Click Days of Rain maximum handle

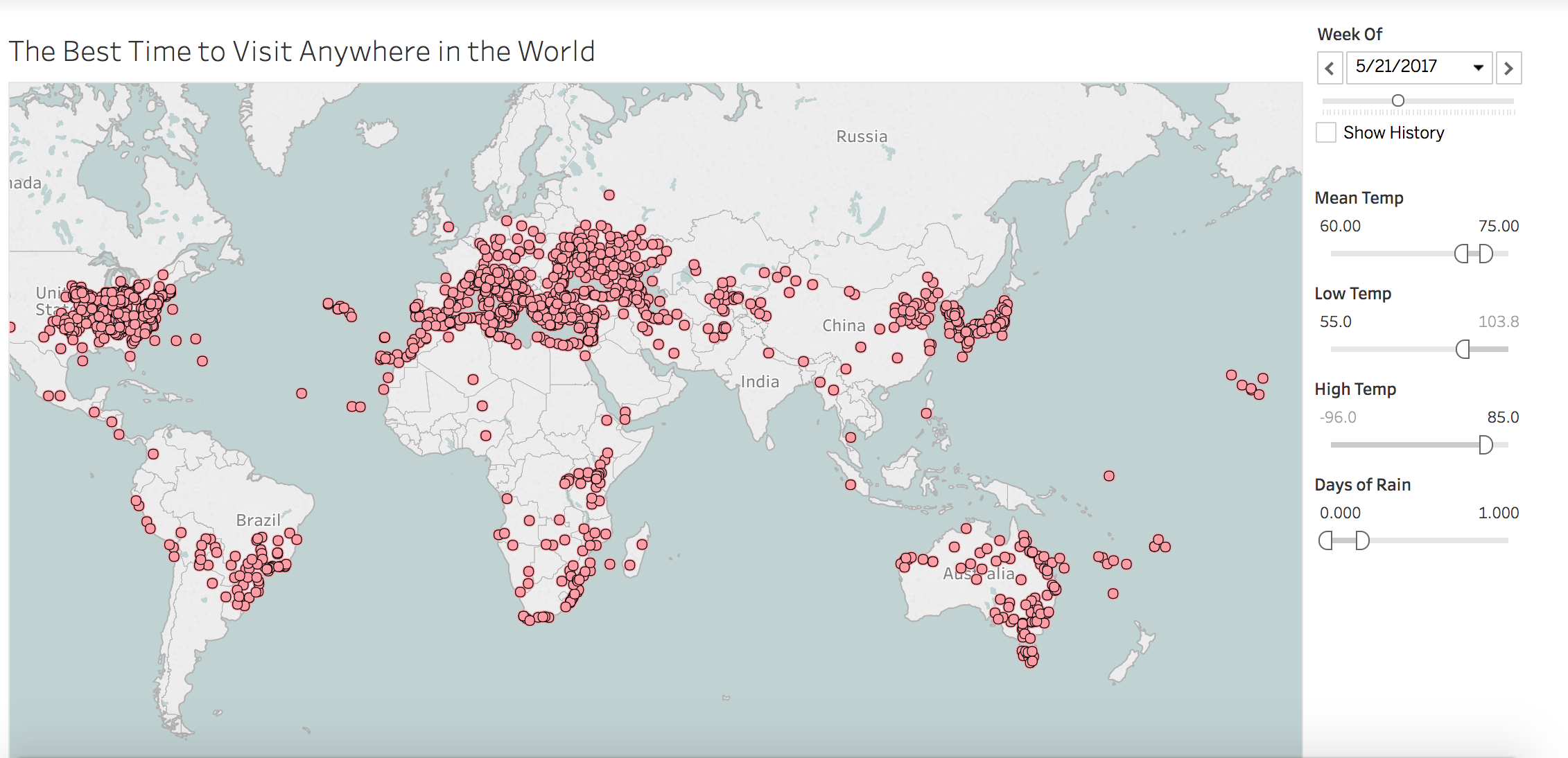point(1362,540)
